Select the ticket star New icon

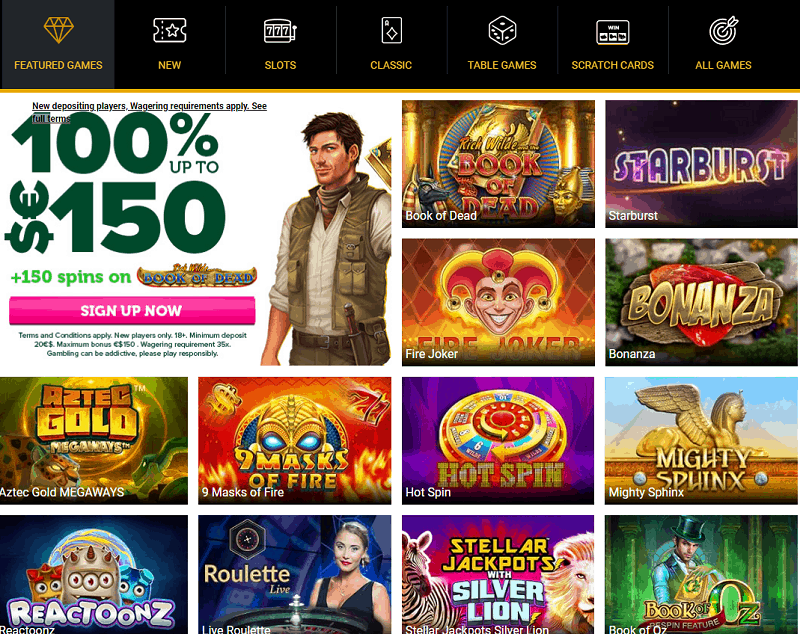click(x=169, y=30)
